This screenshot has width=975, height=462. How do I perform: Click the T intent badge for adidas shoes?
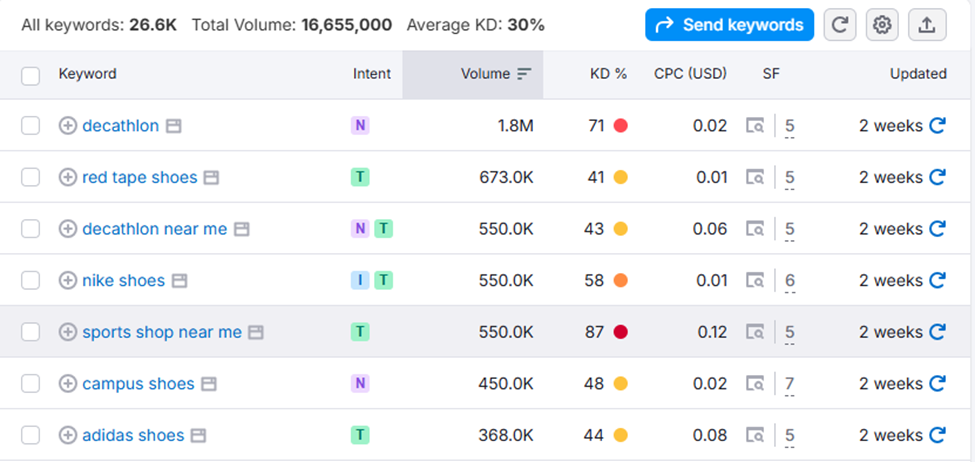coord(360,435)
